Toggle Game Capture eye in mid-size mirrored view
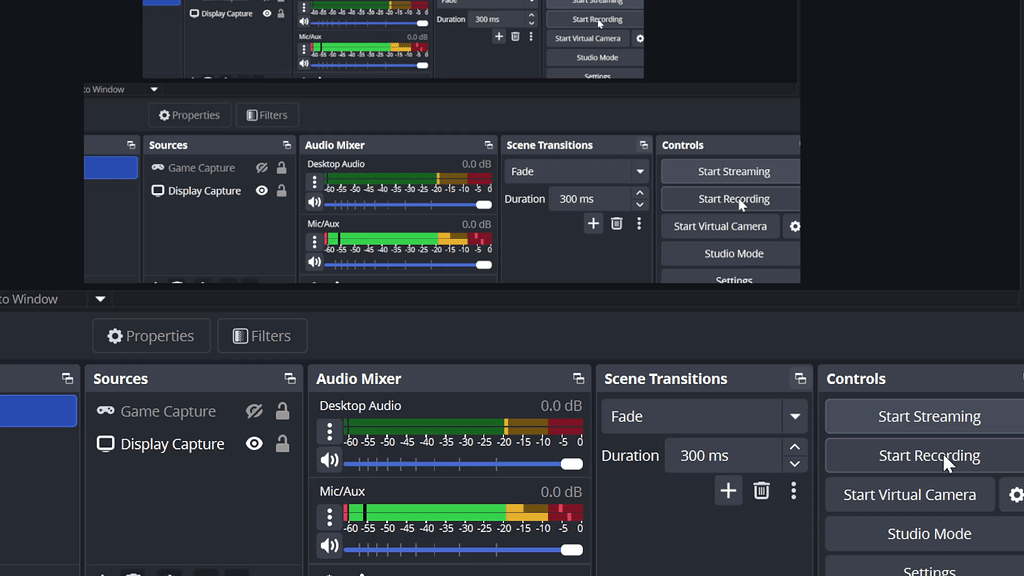1024x576 pixels. (262, 168)
